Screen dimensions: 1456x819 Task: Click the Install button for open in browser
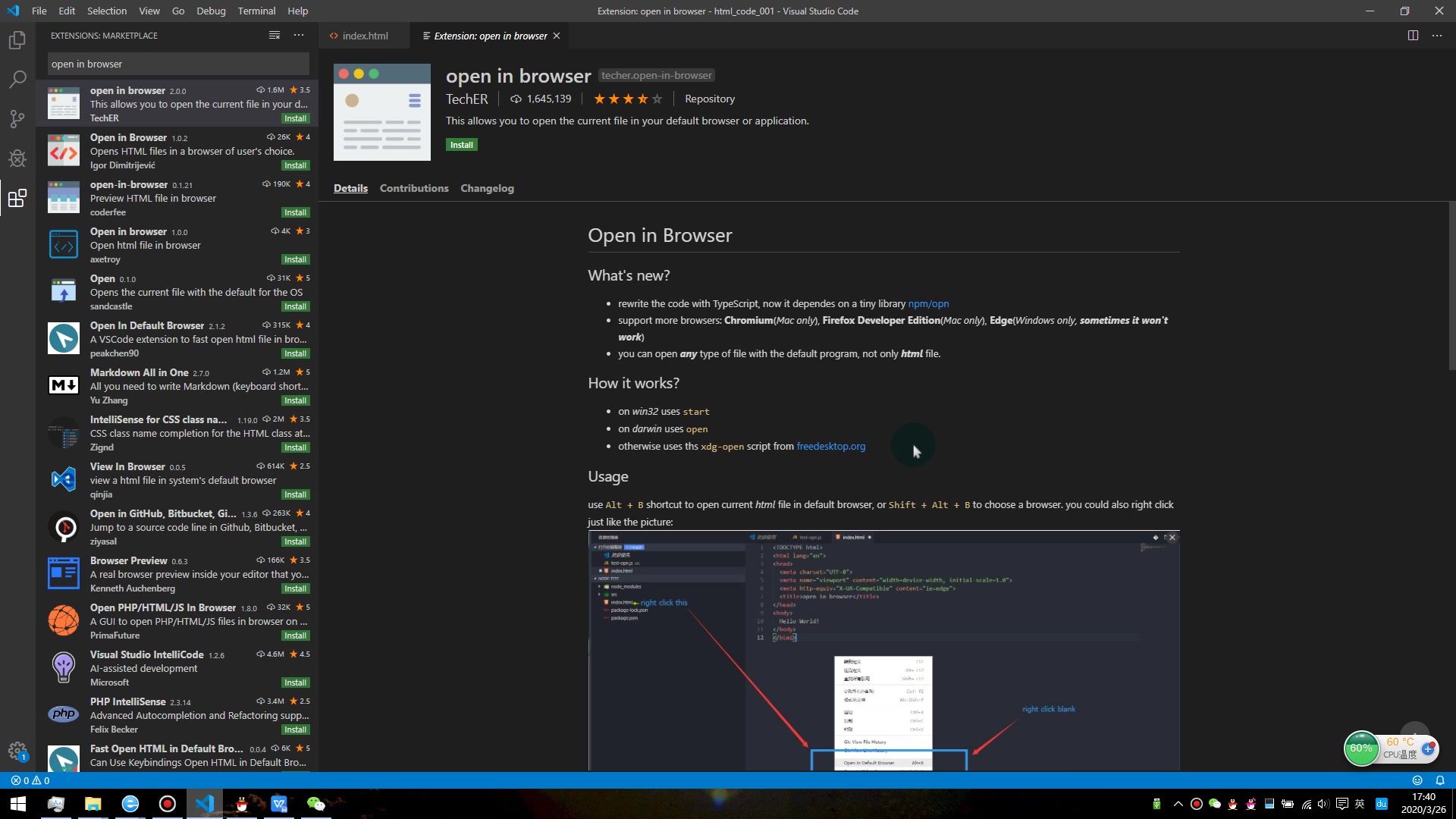(x=462, y=144)
